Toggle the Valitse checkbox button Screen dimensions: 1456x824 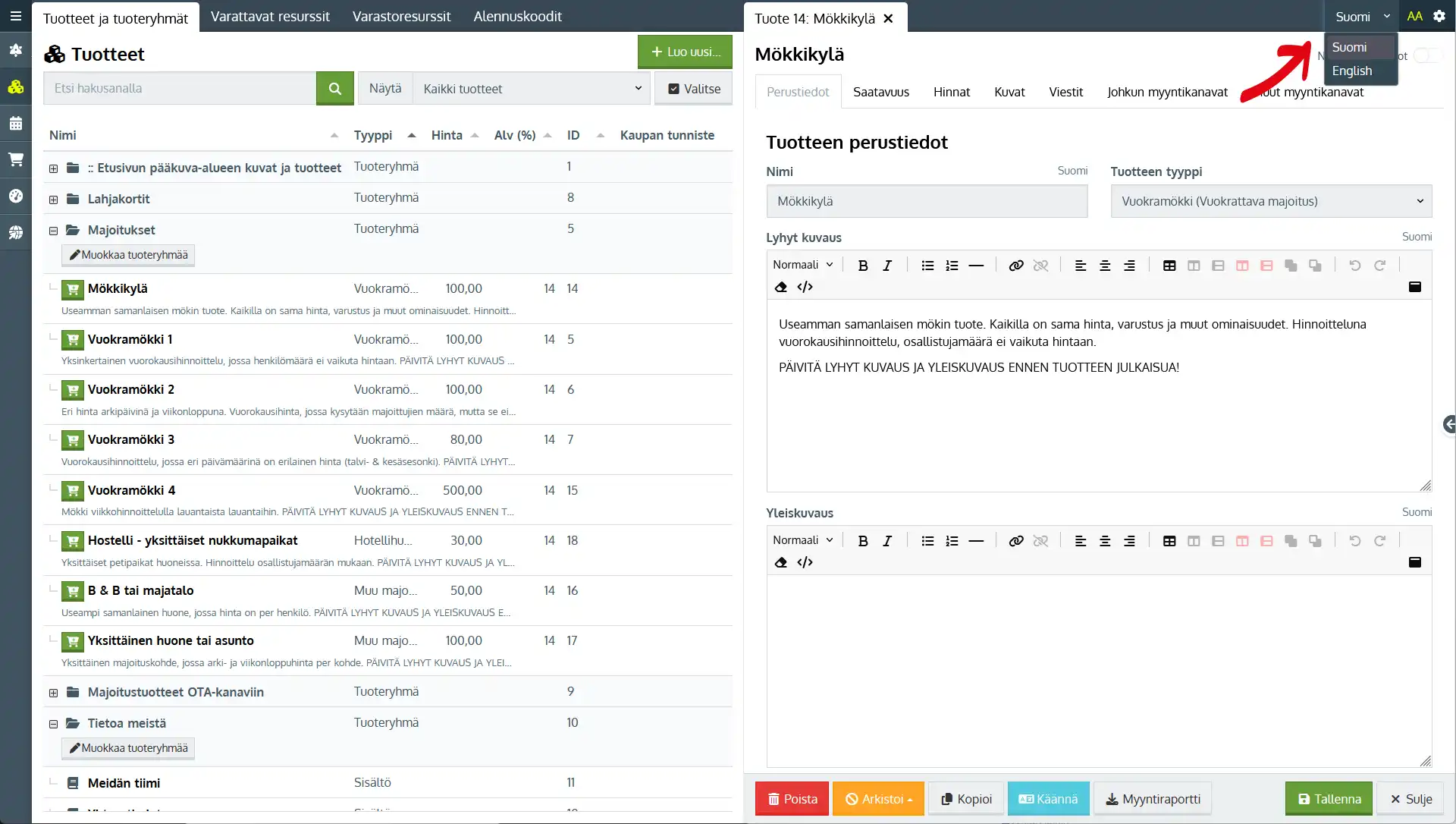click(693, 89)
